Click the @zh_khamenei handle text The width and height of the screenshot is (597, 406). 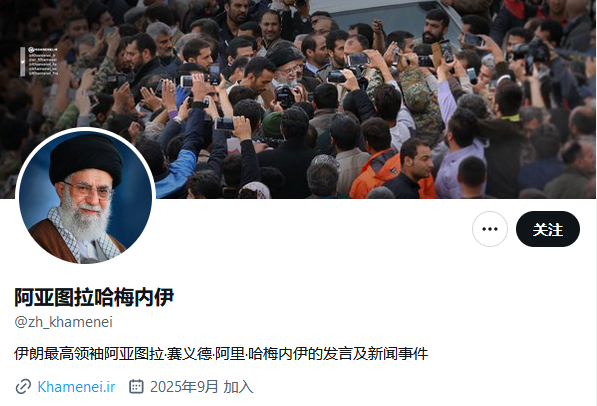(64, 322)
